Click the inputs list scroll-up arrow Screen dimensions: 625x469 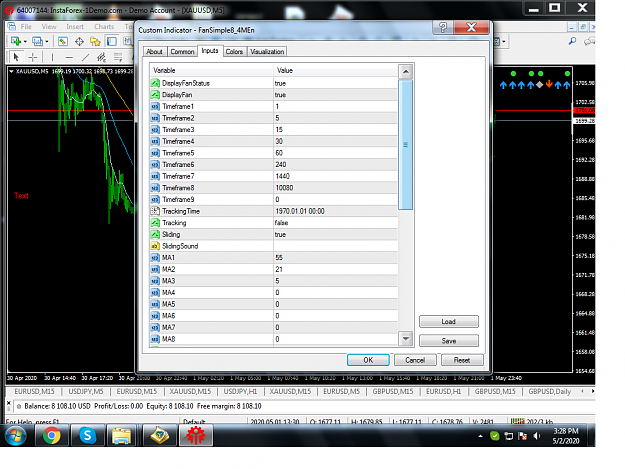pos(406,72)
